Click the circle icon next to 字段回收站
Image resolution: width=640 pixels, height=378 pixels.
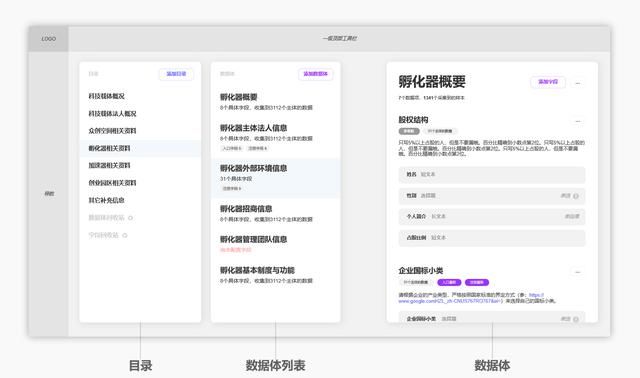[125, 236]
